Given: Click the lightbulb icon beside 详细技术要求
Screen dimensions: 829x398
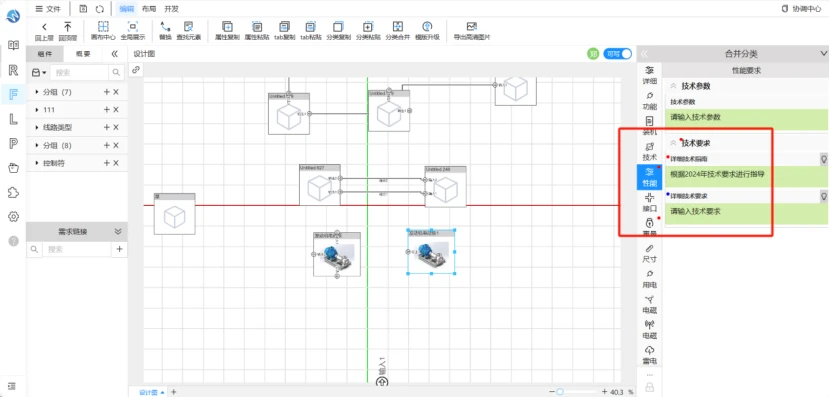Looking at the screenshot, I should (x=823, y=196).
